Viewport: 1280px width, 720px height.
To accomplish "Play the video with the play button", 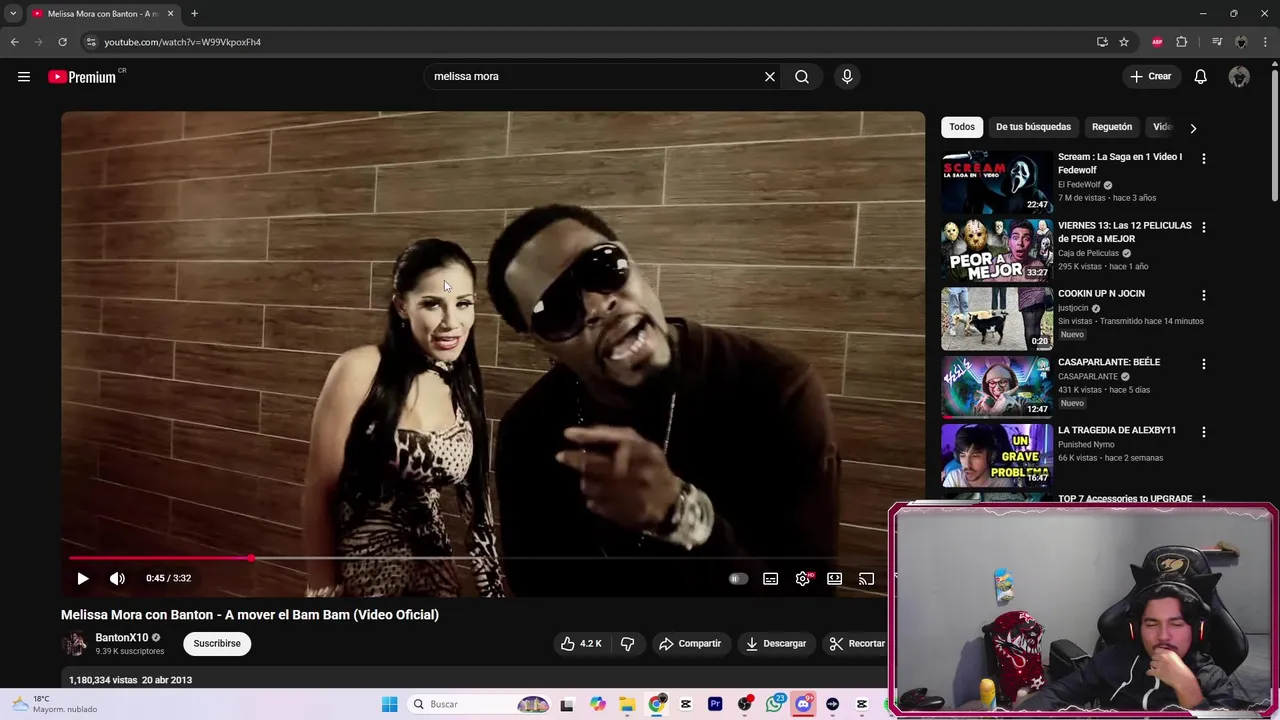I will point(83,578).
